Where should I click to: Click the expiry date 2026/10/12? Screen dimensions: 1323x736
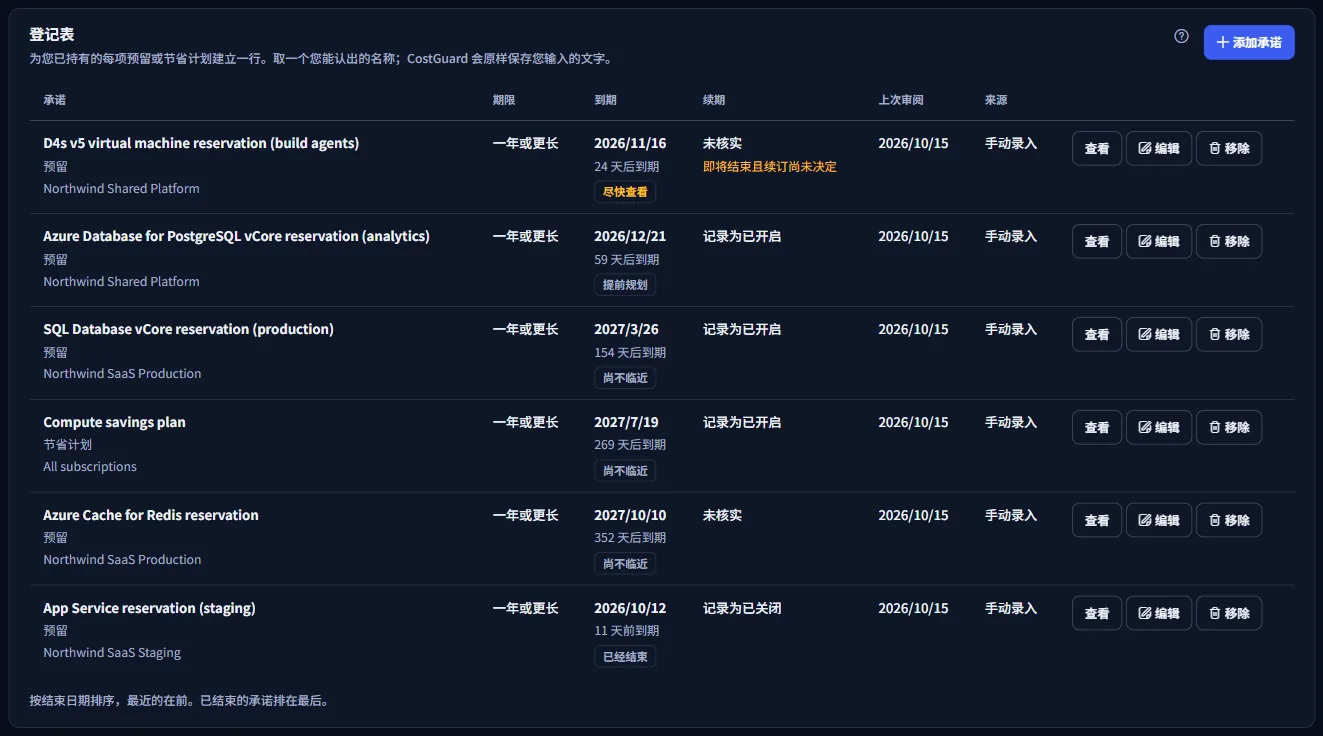point(630,608)
